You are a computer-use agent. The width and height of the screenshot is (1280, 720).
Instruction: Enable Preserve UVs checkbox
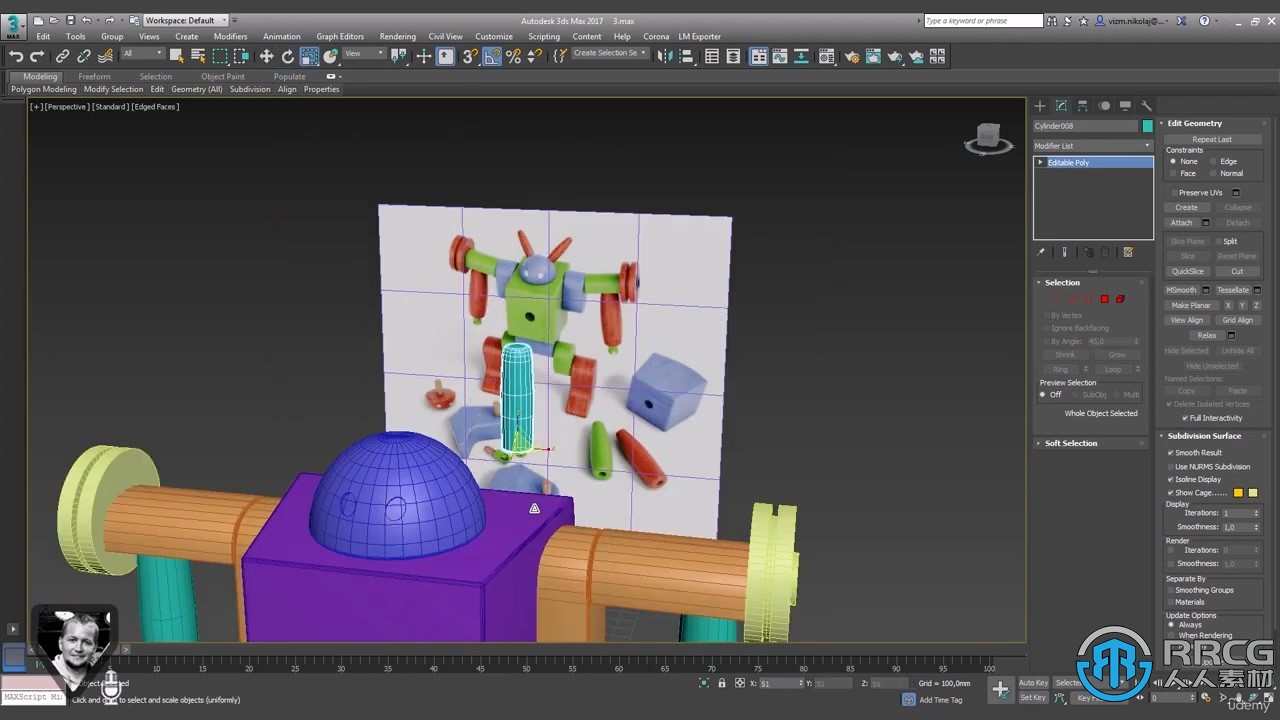pyautogui.click(x=1174, y=192)
